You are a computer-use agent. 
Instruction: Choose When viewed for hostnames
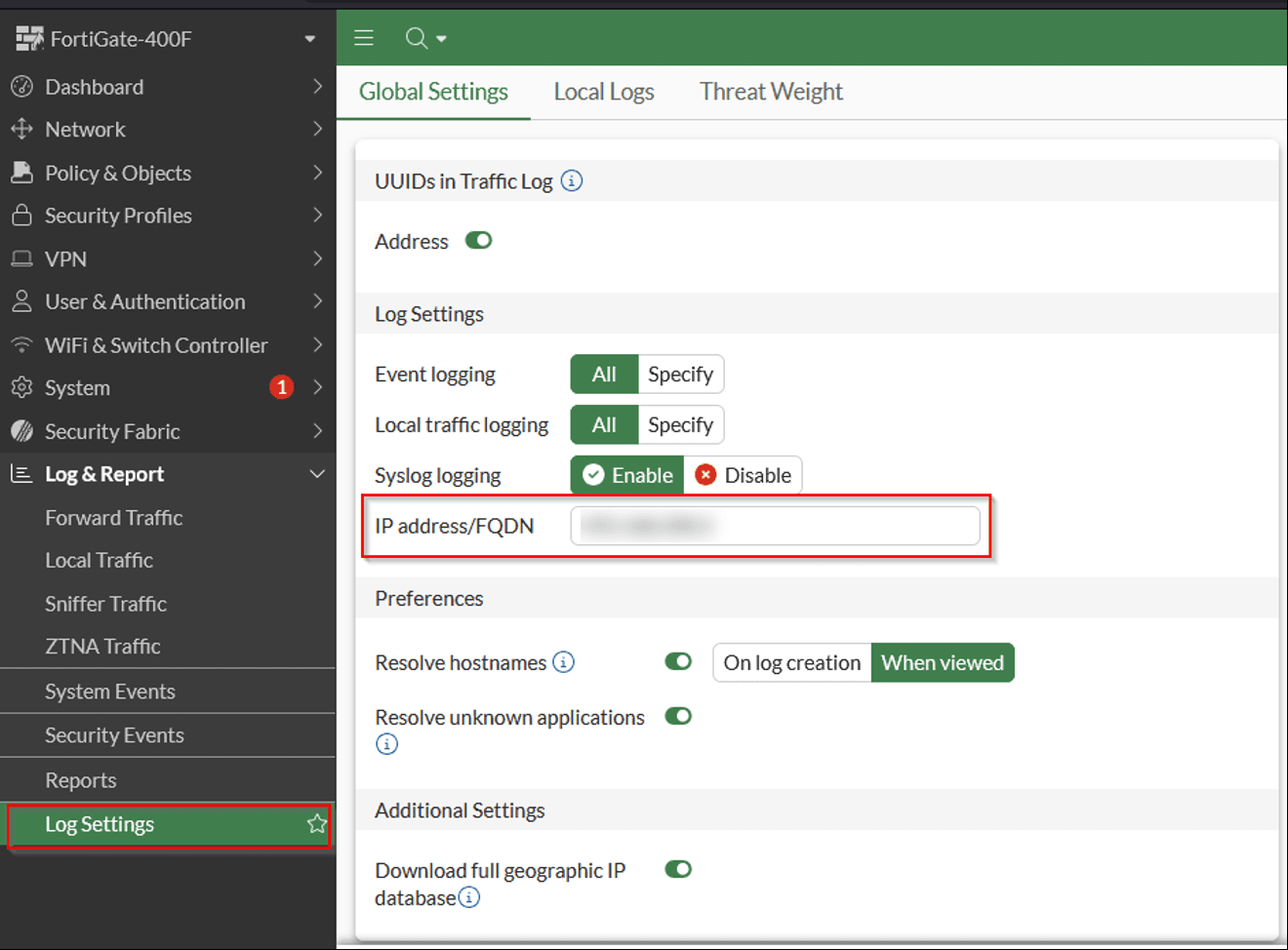pos(943,663)
